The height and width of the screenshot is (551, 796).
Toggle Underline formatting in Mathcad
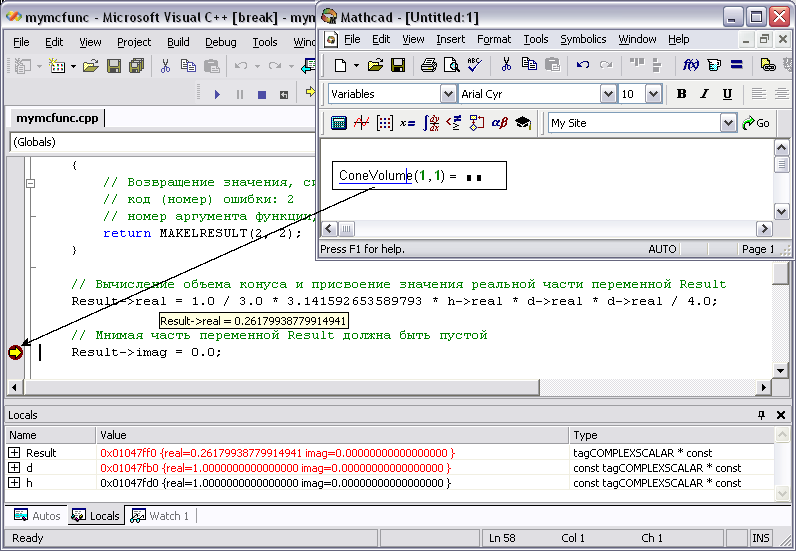click(727, 94)
